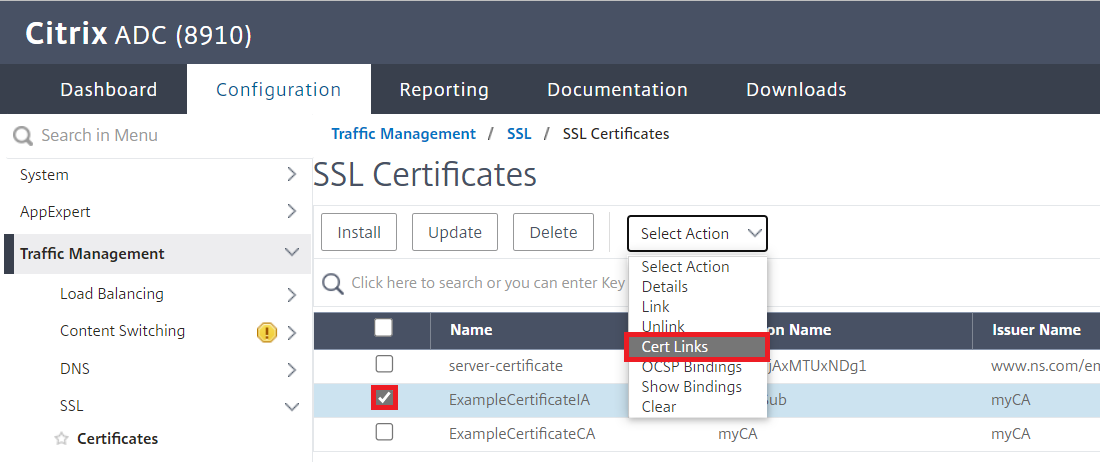Image resolution: width=1100 pixels, height=462 pixels.
Task: Follow the Traffic Management breadcrumb link
Action: 403,134
